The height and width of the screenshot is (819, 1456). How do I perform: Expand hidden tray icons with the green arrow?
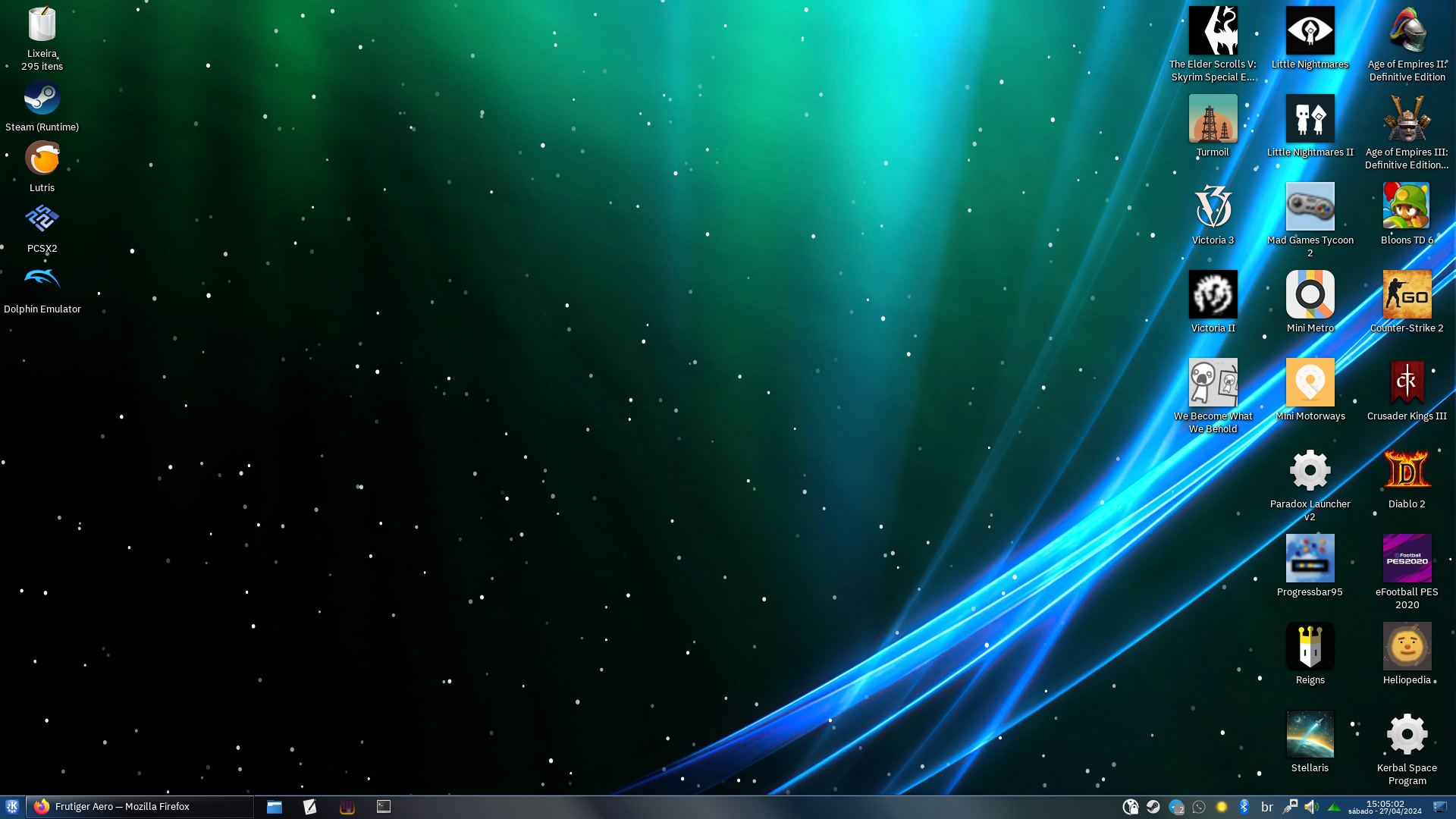point(1334,807)
